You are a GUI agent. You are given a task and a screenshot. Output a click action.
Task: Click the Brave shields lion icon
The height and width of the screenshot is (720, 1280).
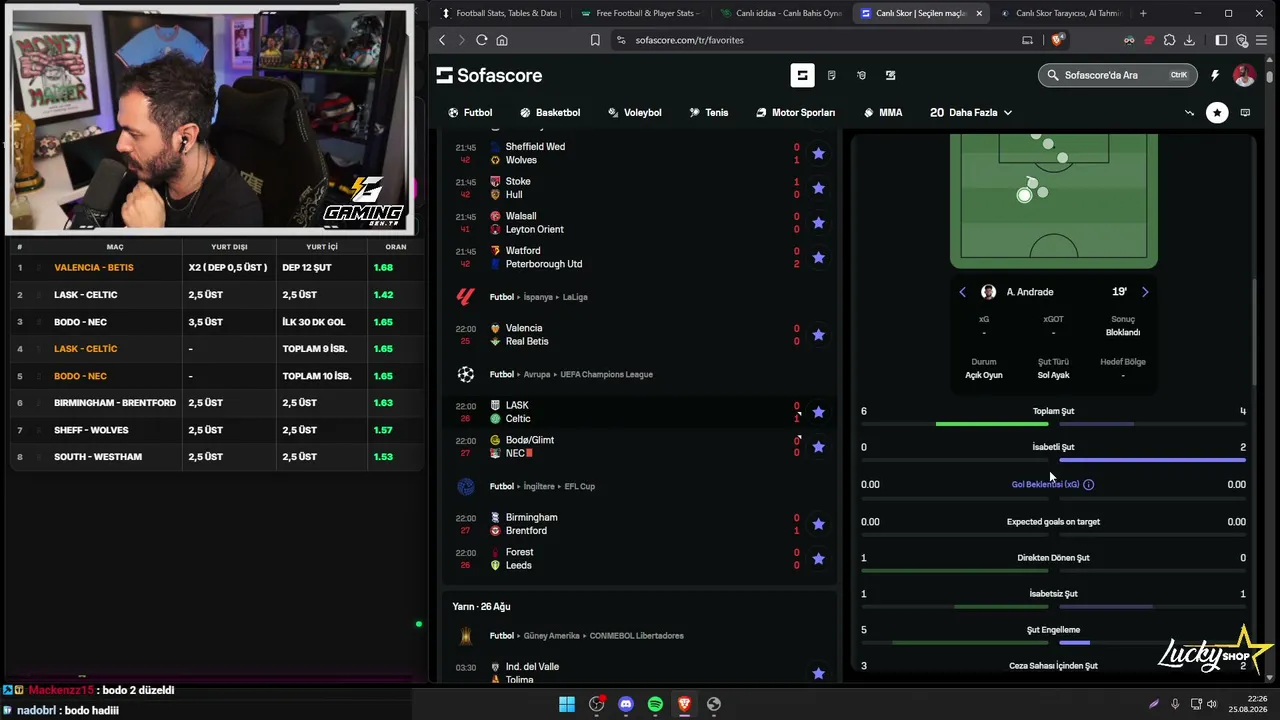[x=1058, y=40]
